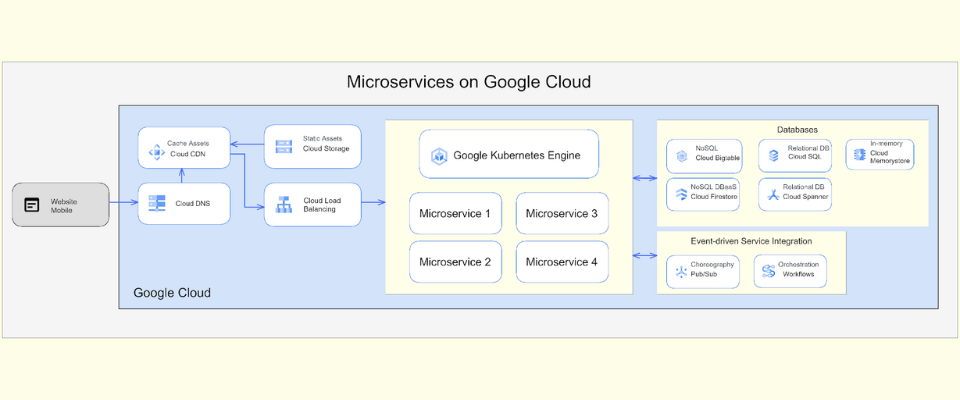Click the Pub/Sub icon
The height and width of the screenshot is (400, 960).
681,271
